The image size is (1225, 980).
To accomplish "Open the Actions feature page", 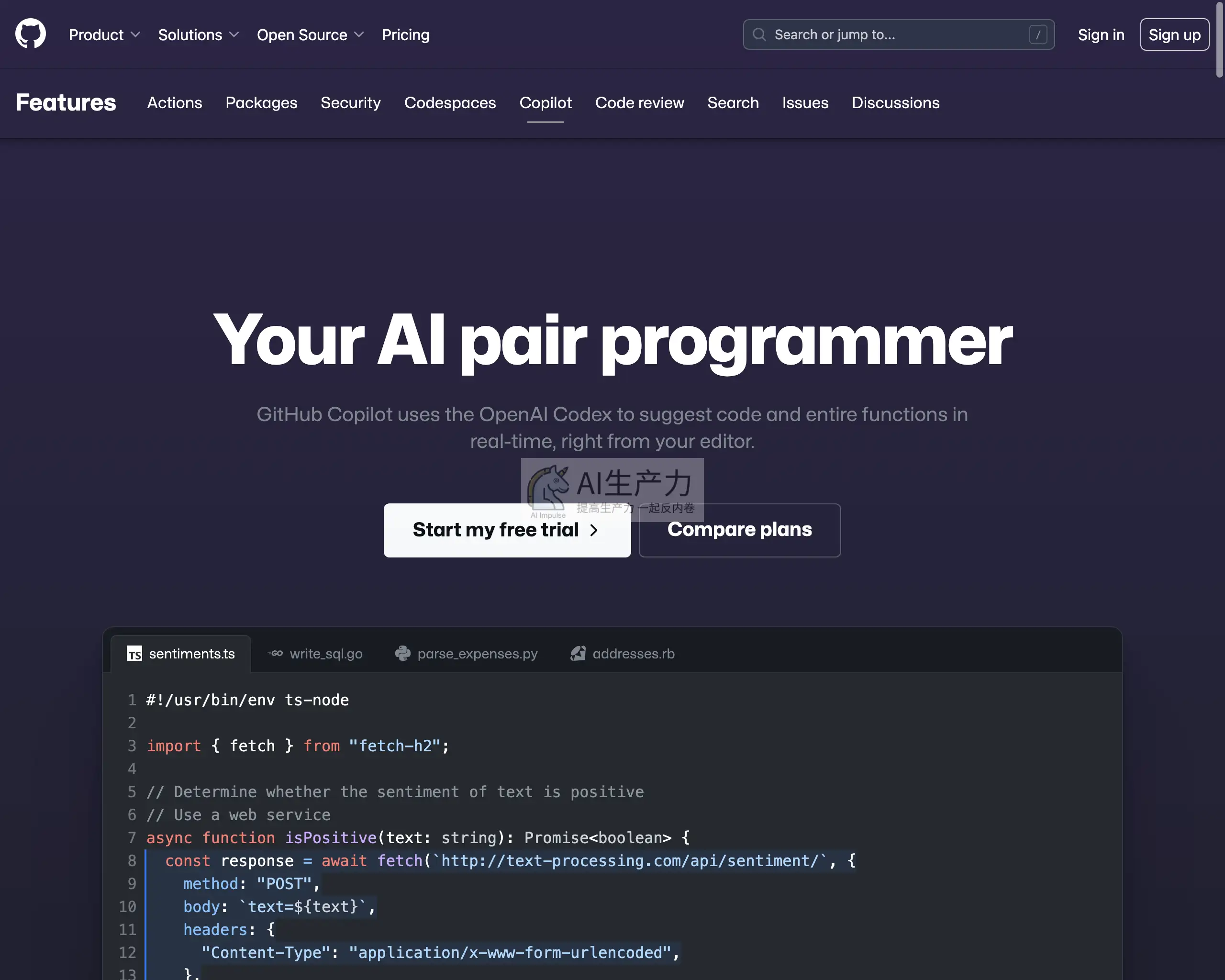I will pyautogui.click(x=175, y=103).
